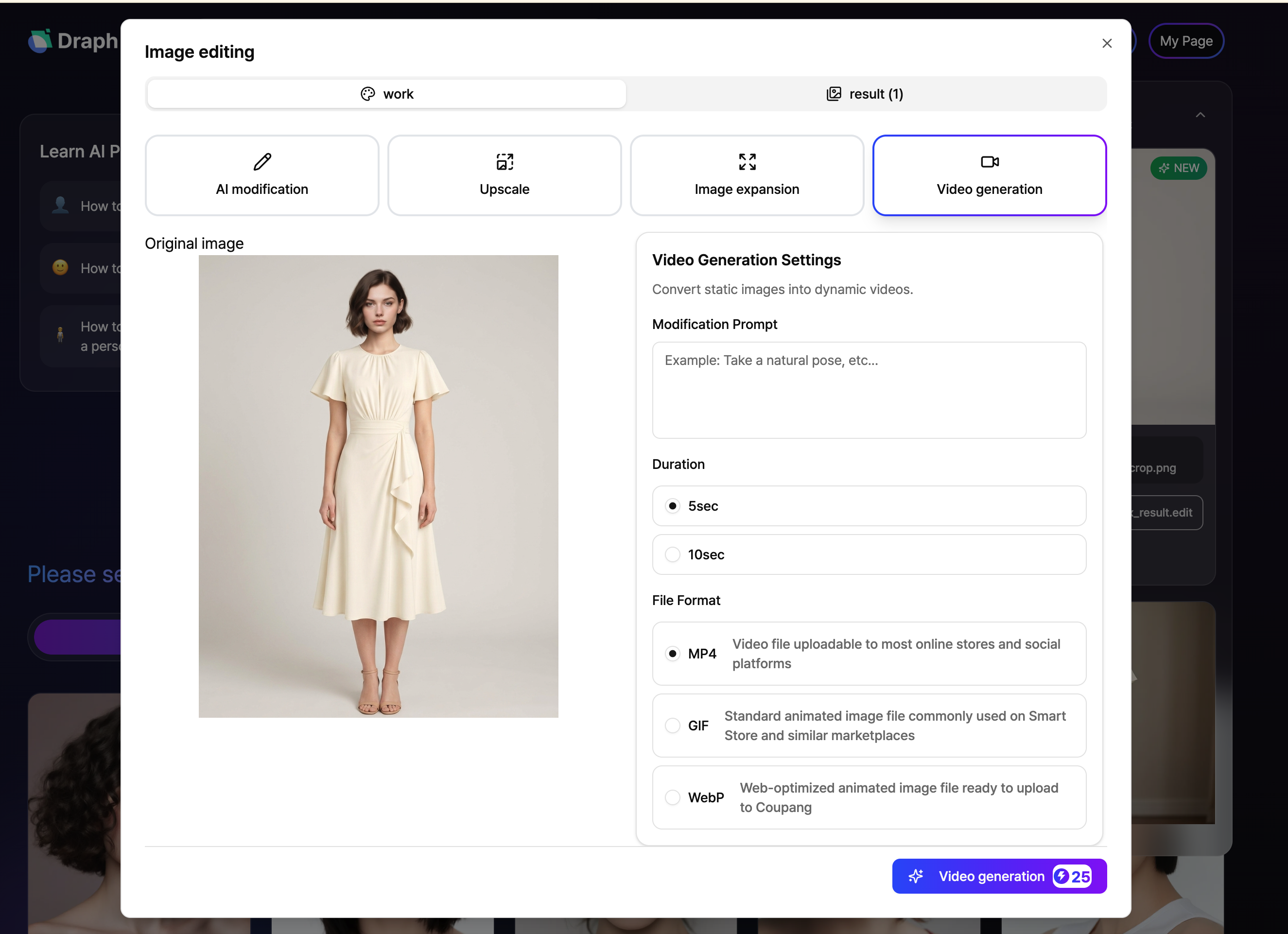1288x934 pixels.
Task: Click the 'Image editing' dialog title
Action: 199,52
